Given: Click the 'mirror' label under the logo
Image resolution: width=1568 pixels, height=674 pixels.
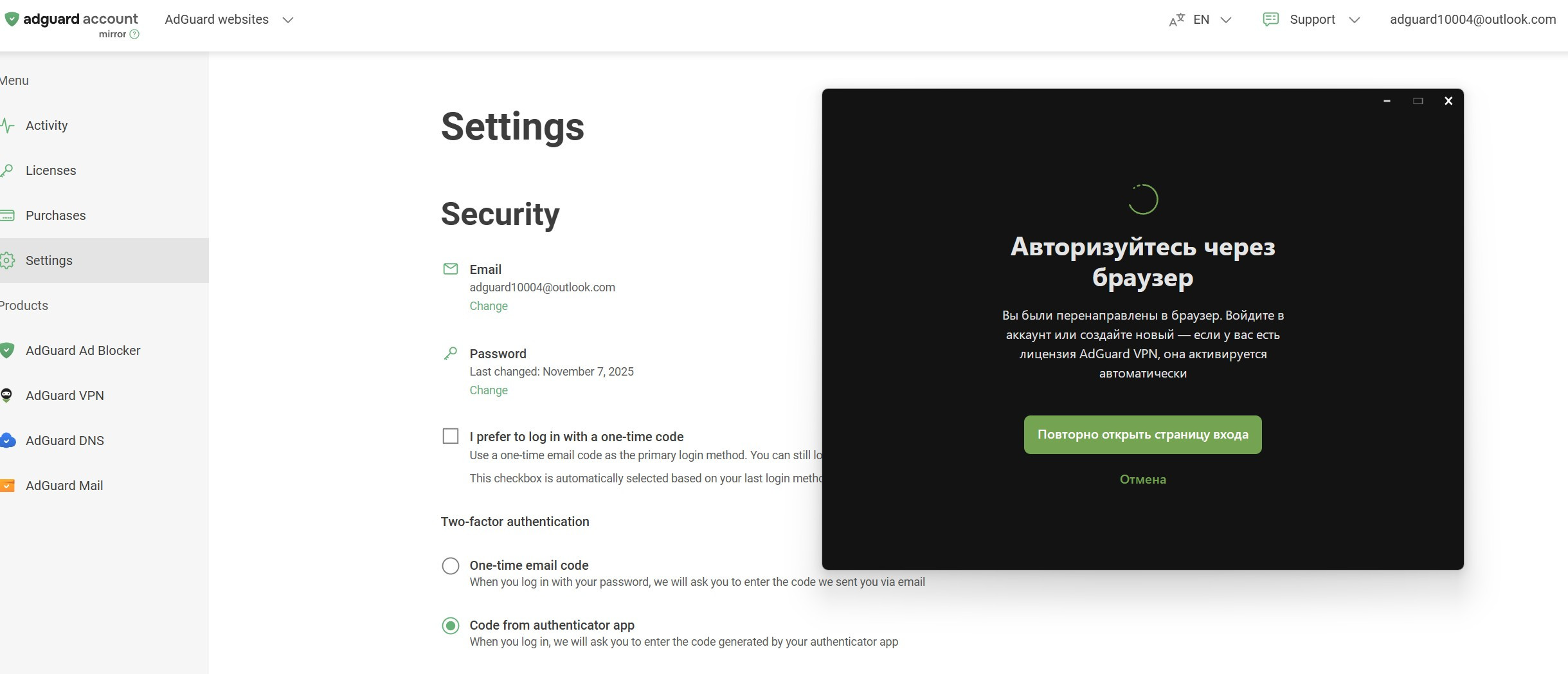Looking at the screenshot, I should click(113, 34).
